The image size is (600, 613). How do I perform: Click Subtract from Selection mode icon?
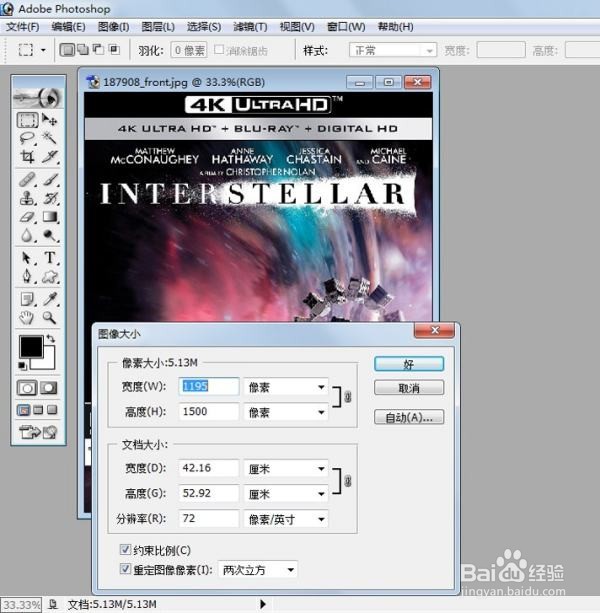click(98, 50)
